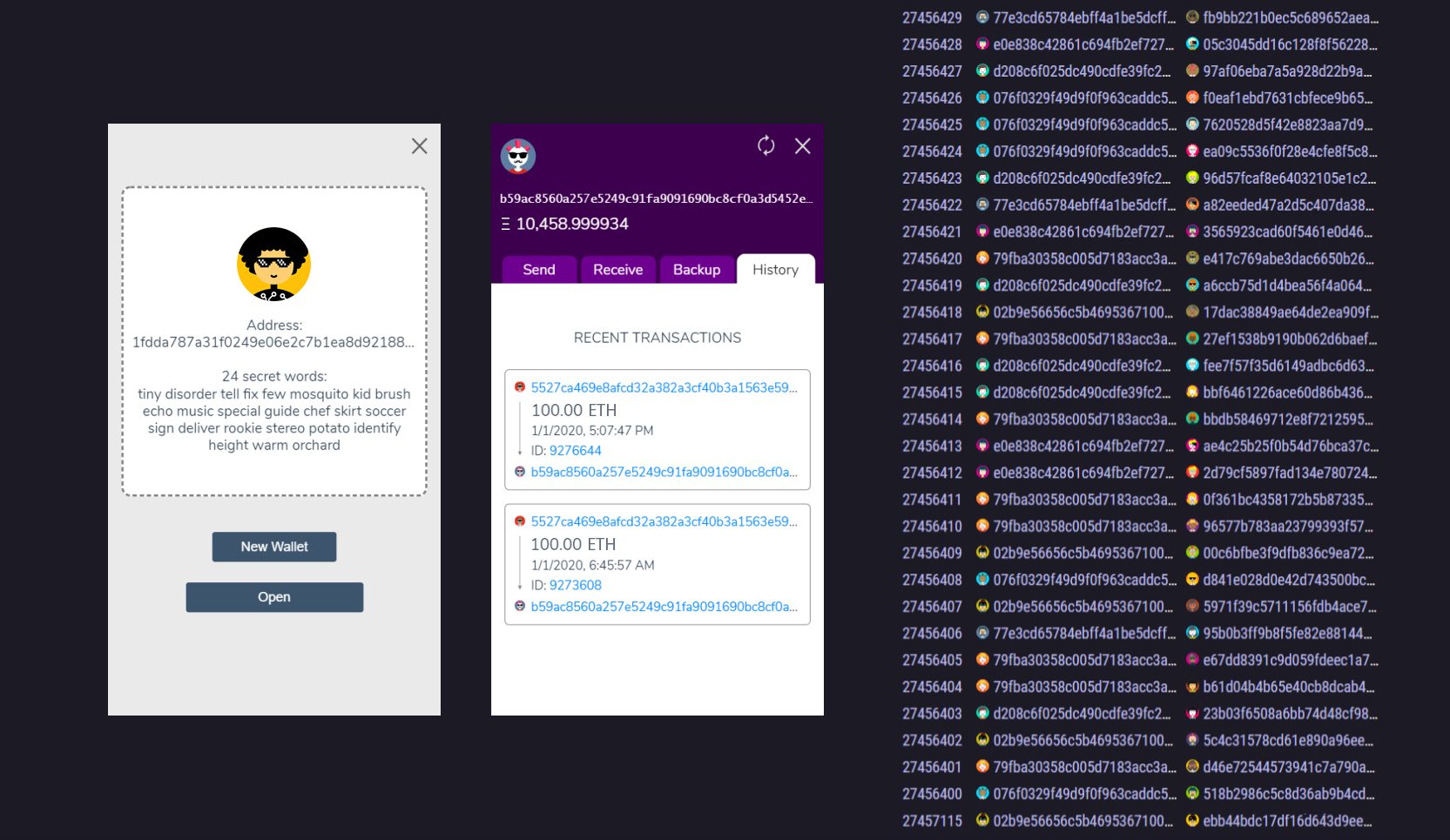Image resolution: width=1450 pixels, height=840 pixels.
Task: Select the History tab
Action: [776, 270]
